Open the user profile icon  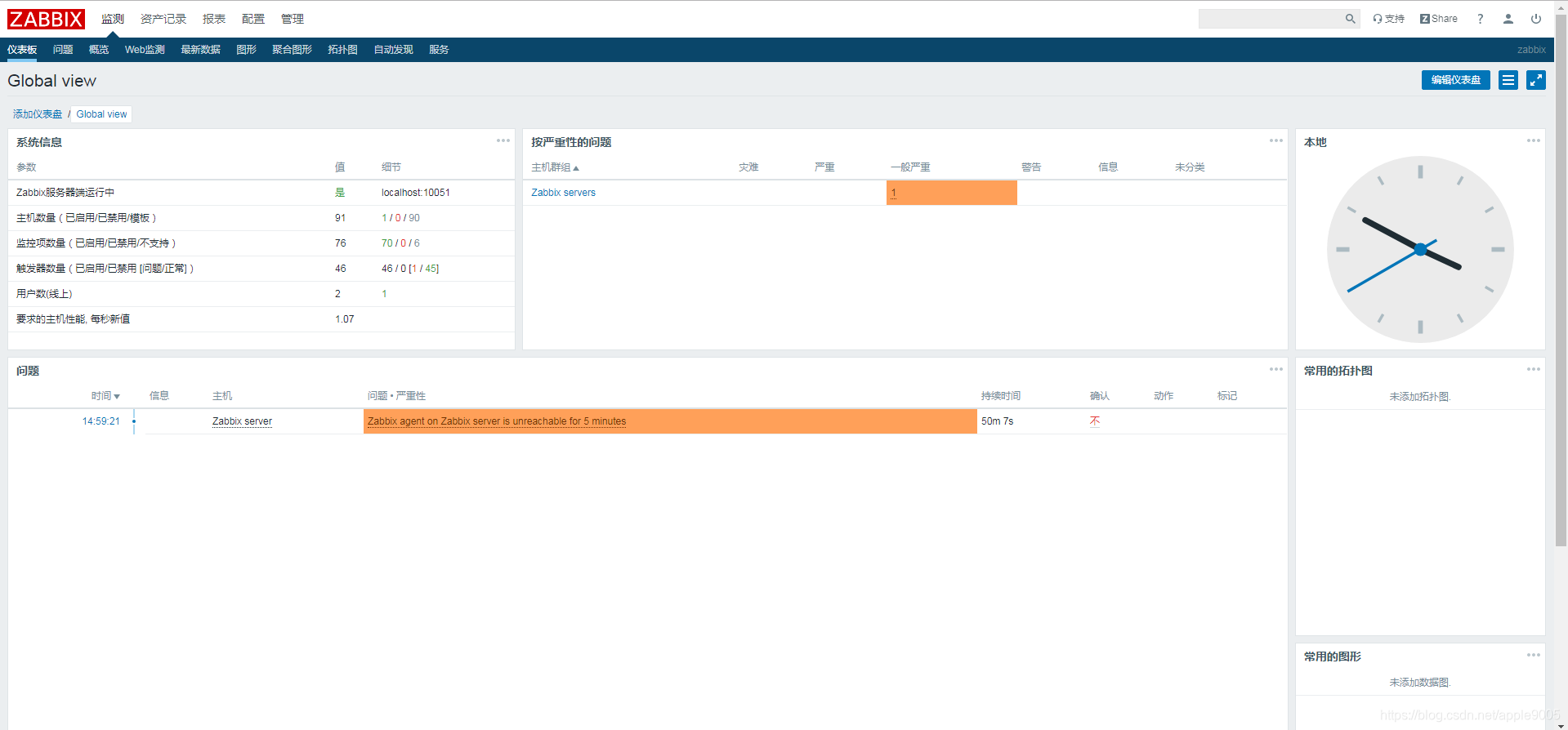pyautogui.click(x=1508, y=19)
